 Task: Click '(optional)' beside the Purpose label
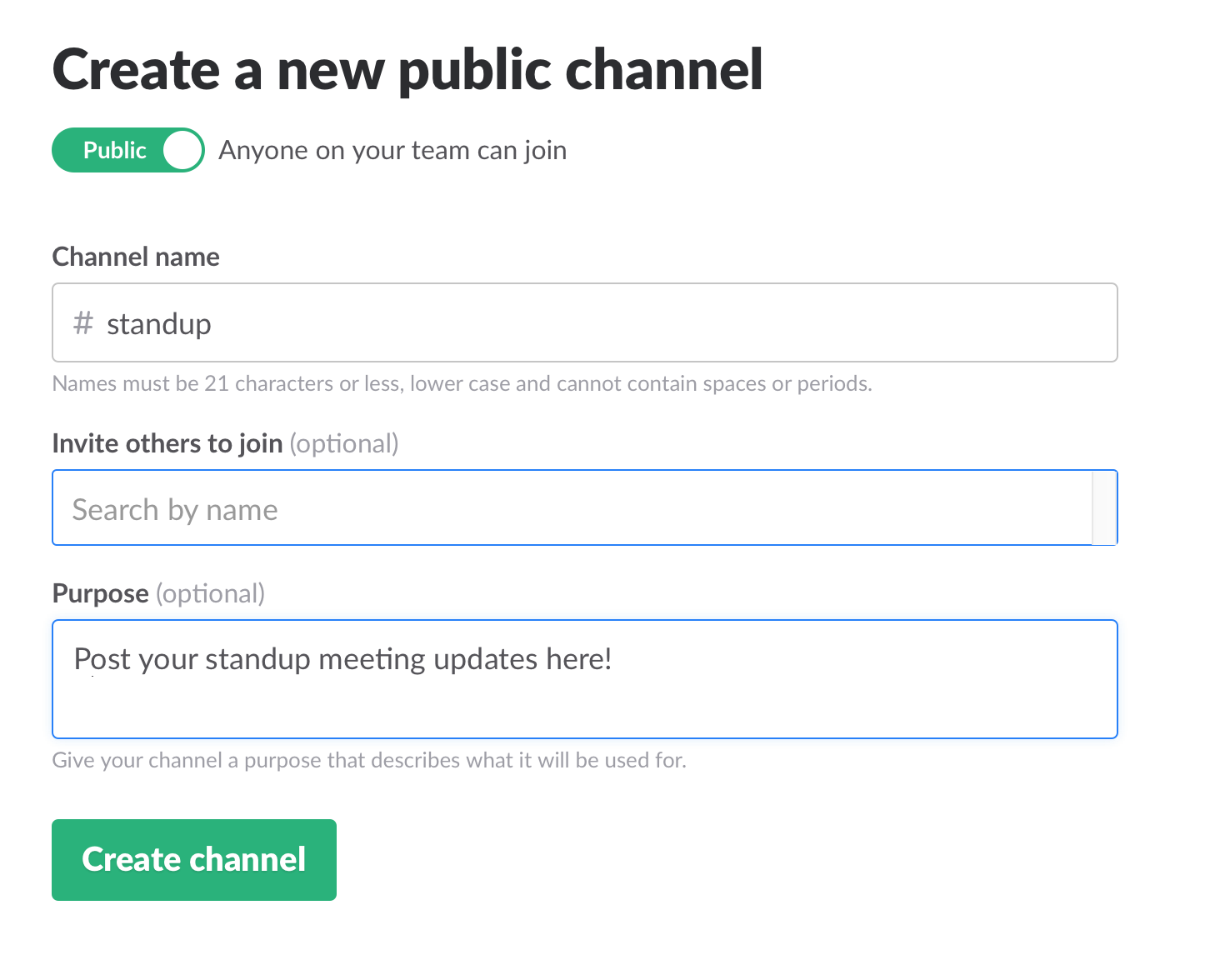210,593
